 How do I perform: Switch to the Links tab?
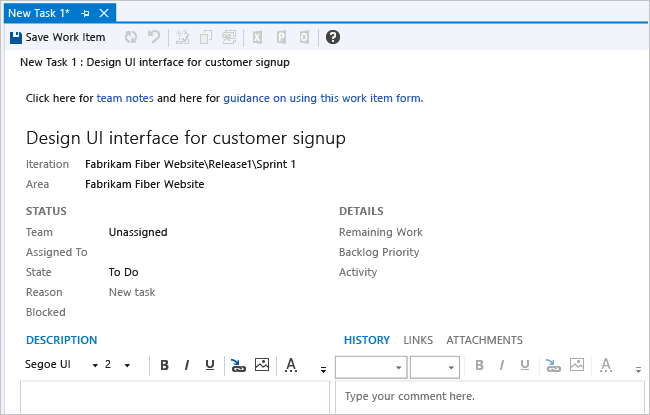coord(418,341)
